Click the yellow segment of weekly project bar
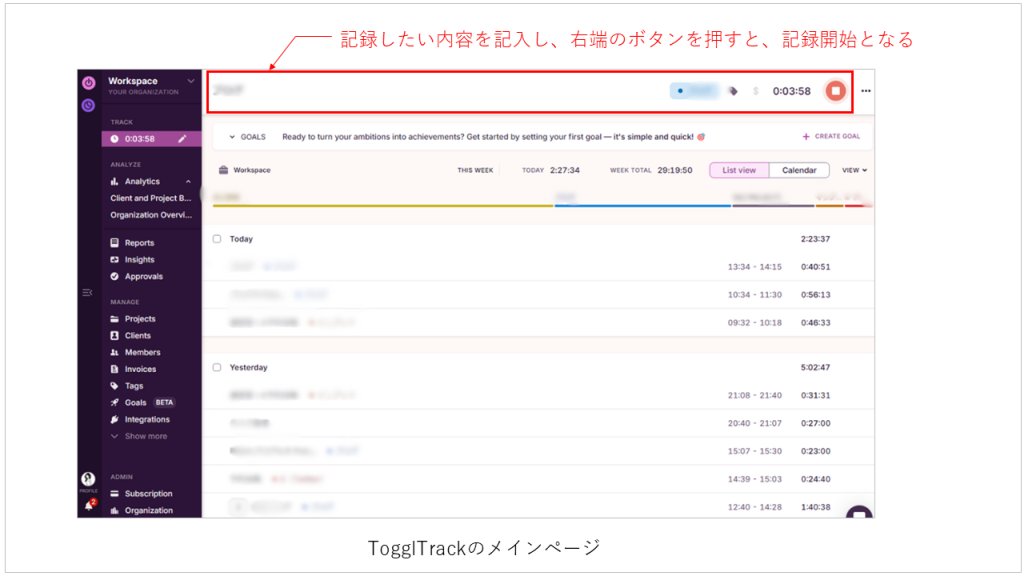This screenshot has width=1024, height=576. (383, 206)
